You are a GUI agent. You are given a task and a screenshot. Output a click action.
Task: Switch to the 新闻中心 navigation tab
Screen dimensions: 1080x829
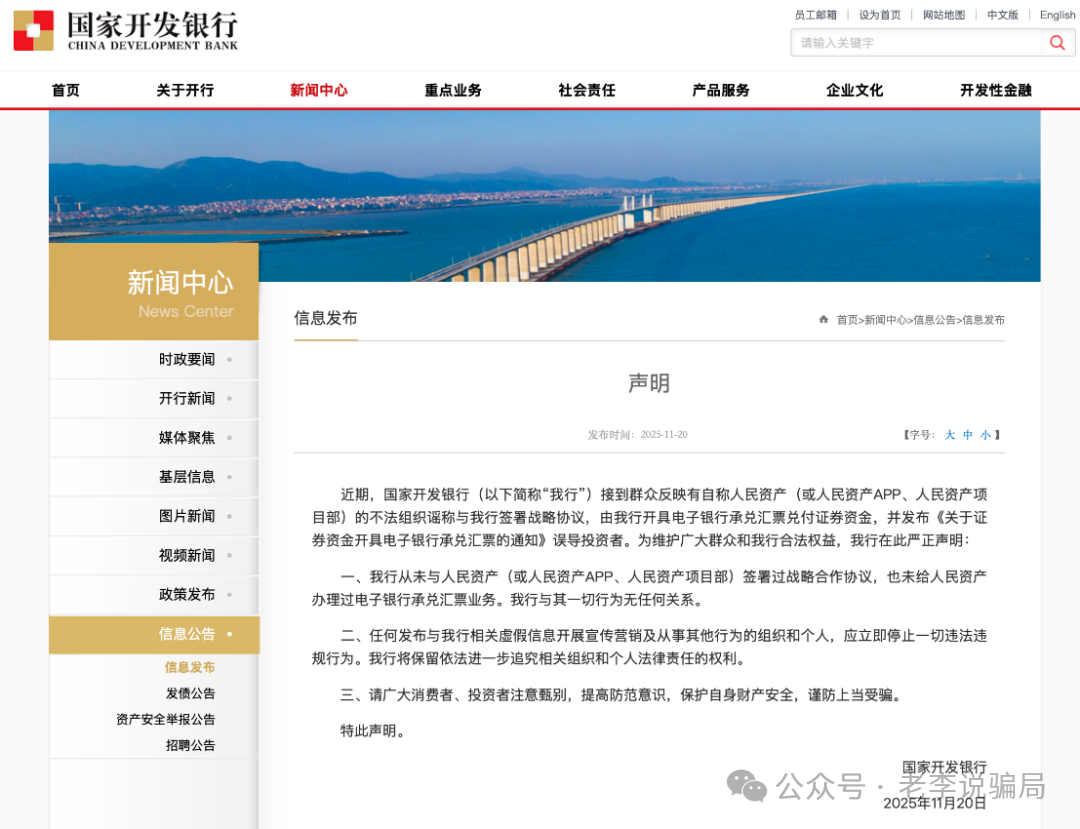point(318,89)
